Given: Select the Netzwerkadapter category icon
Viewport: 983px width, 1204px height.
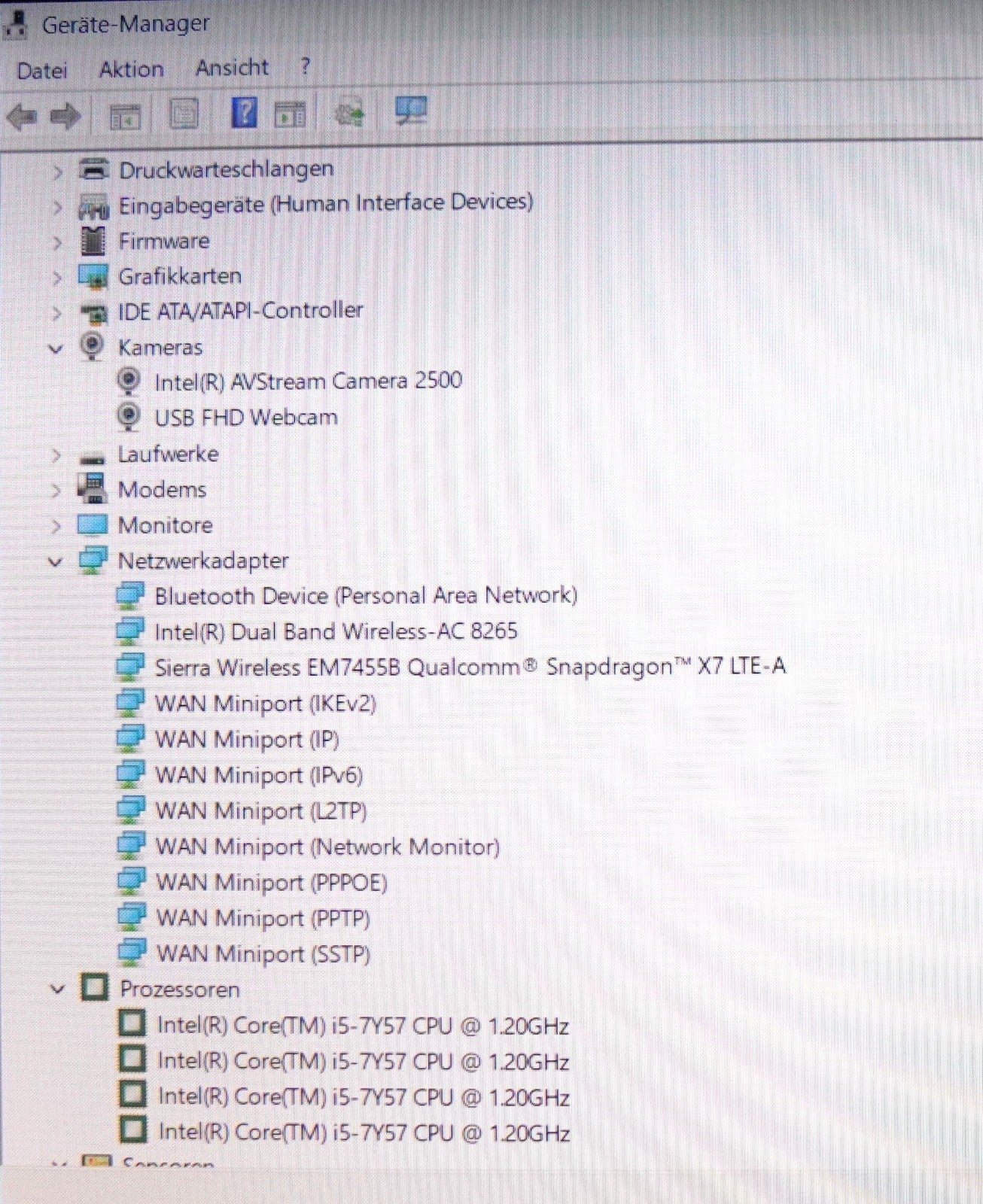Looking at the screenshot, I should click(x=93, y=561).
